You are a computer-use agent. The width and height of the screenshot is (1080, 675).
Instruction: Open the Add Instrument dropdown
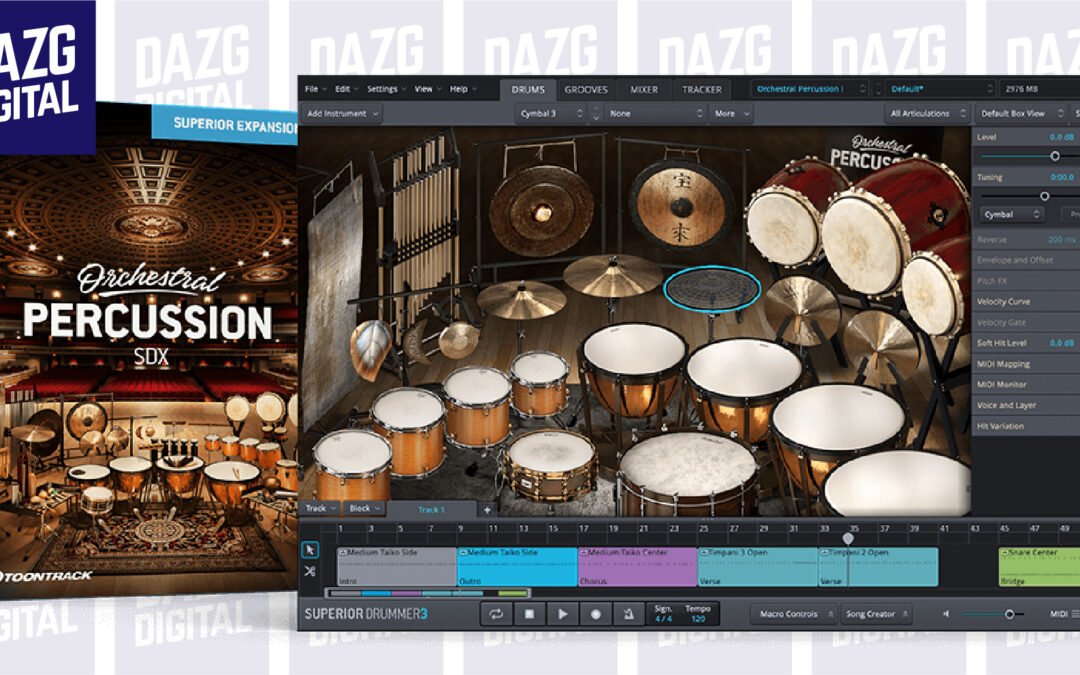pyautogui.click(x=342, y=114)
